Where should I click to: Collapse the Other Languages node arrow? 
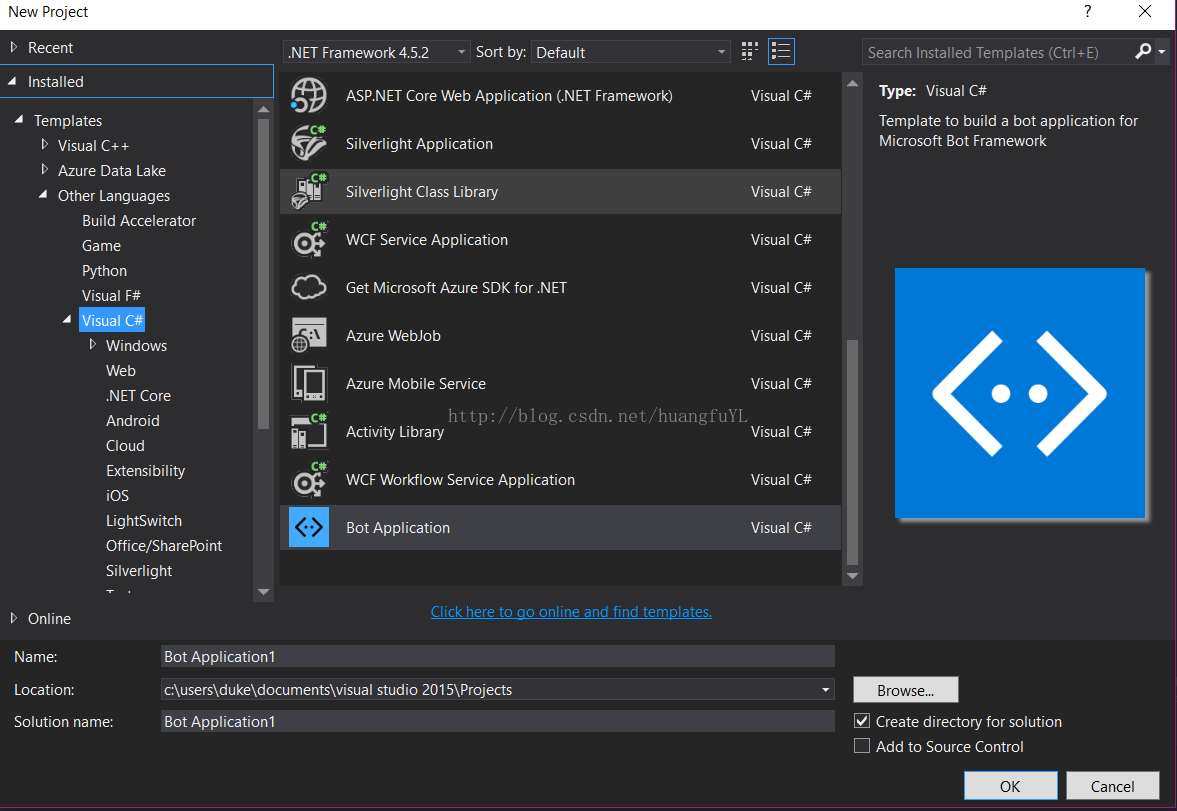(43, 194)
